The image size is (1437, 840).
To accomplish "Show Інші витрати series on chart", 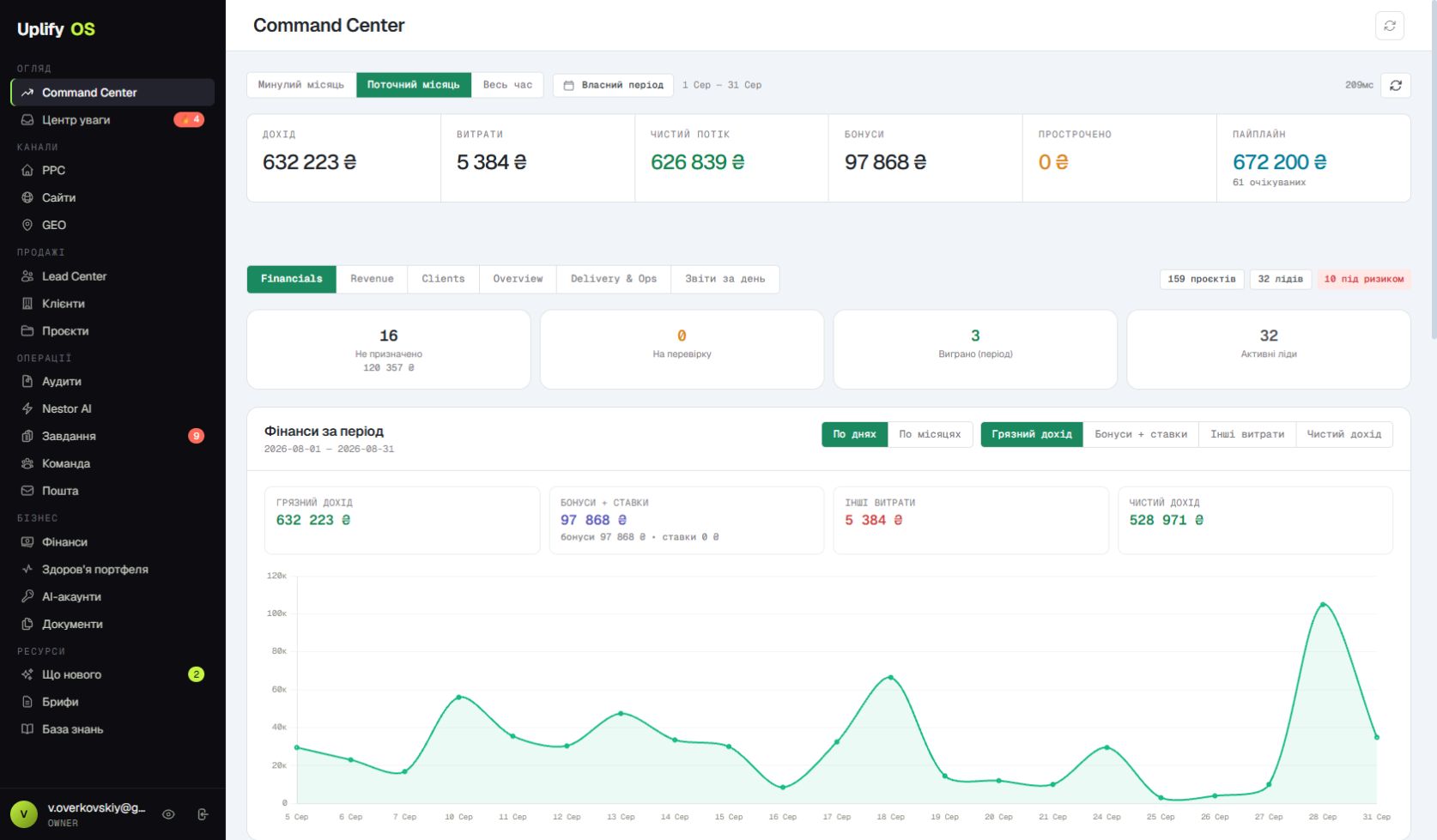I will tap(1247, 435).
